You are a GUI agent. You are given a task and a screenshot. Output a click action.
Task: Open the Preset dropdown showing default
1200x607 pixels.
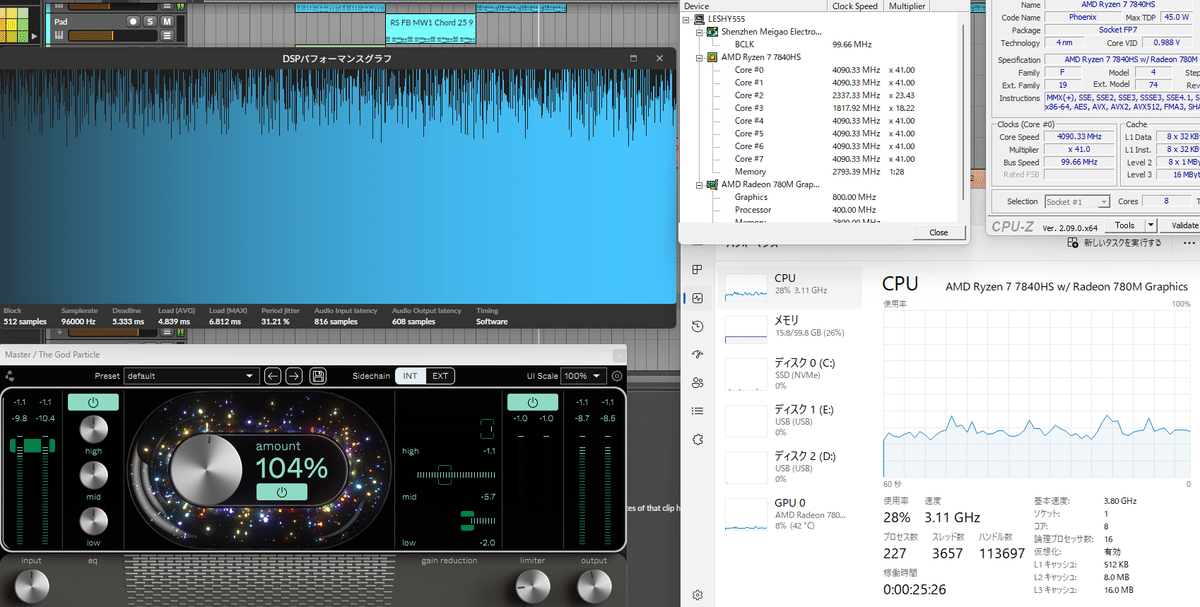pos(191,376)
